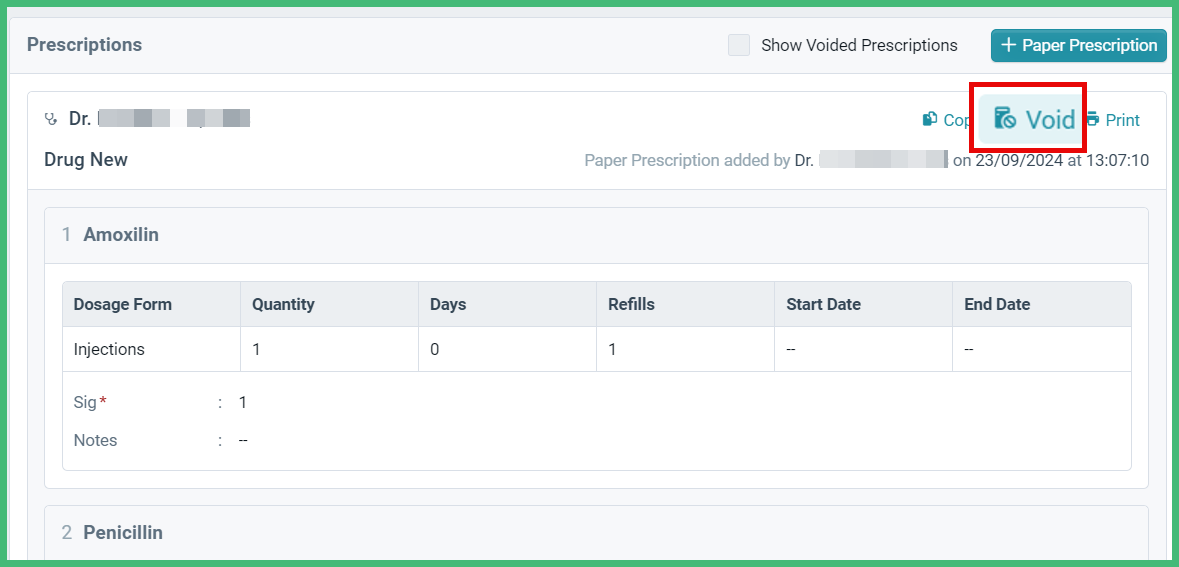
Task: Click the stethoscope icon beside doctor name
Action: coord(51,119)
